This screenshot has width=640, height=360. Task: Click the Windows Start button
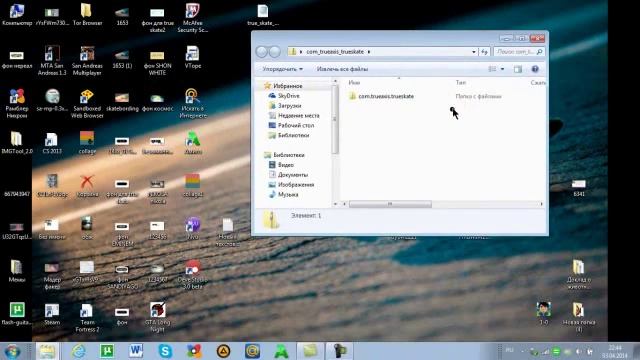click(13, 351)
